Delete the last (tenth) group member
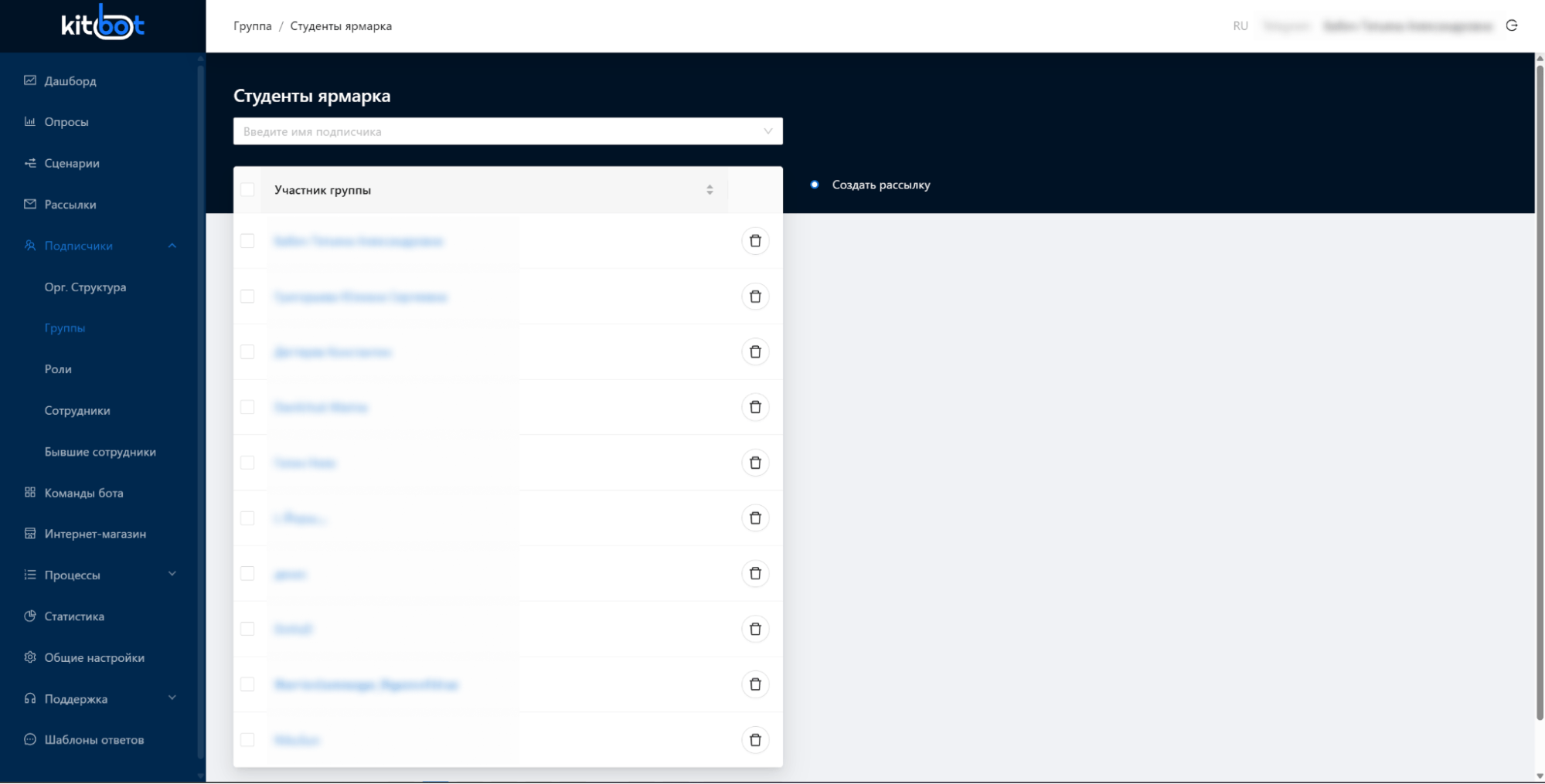The width and height of the screenshot is (1545, 784). [755, 740]
